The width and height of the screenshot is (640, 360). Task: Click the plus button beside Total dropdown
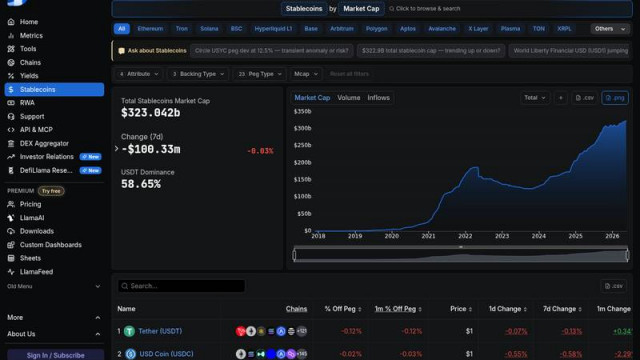pyautogui.click(x=560, y=98)
